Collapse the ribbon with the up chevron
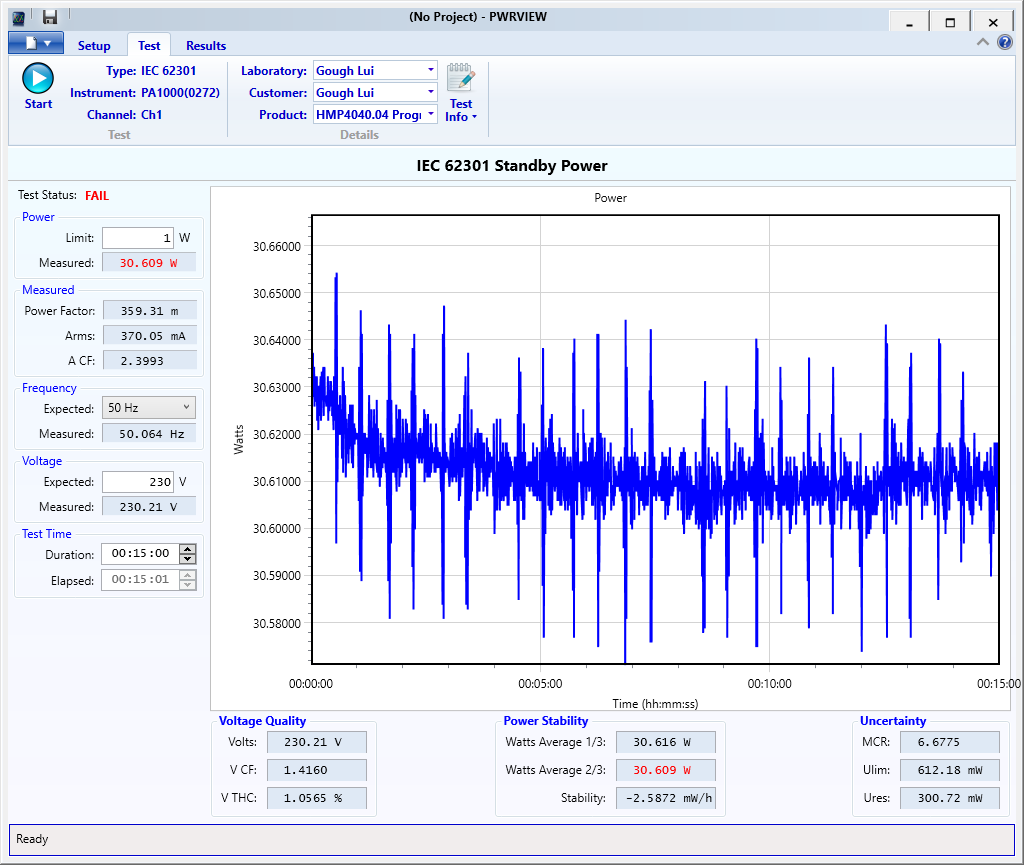The image size is (1024, 865). [x=983, y=42]
